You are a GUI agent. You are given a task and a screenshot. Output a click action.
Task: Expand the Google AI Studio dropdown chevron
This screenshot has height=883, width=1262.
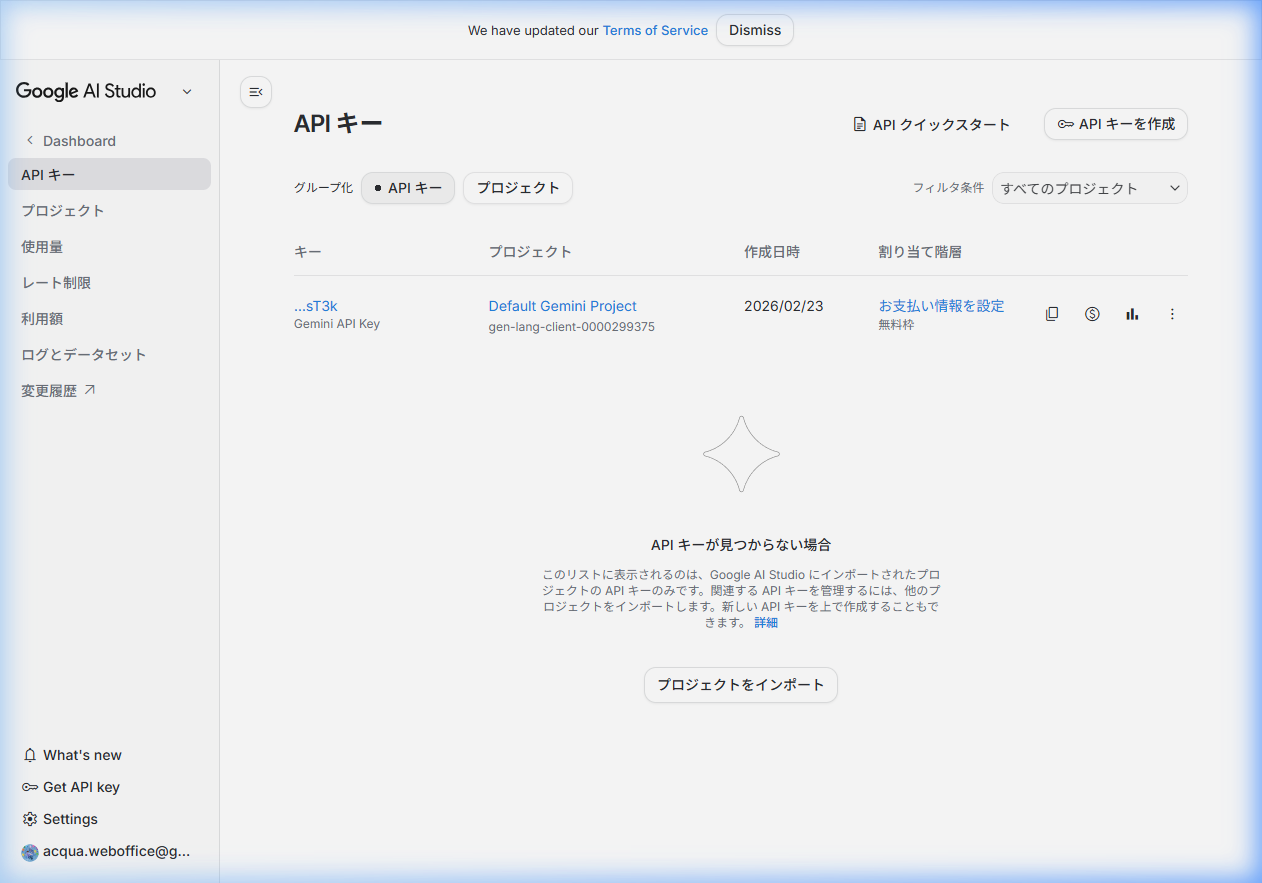[187, 92]
